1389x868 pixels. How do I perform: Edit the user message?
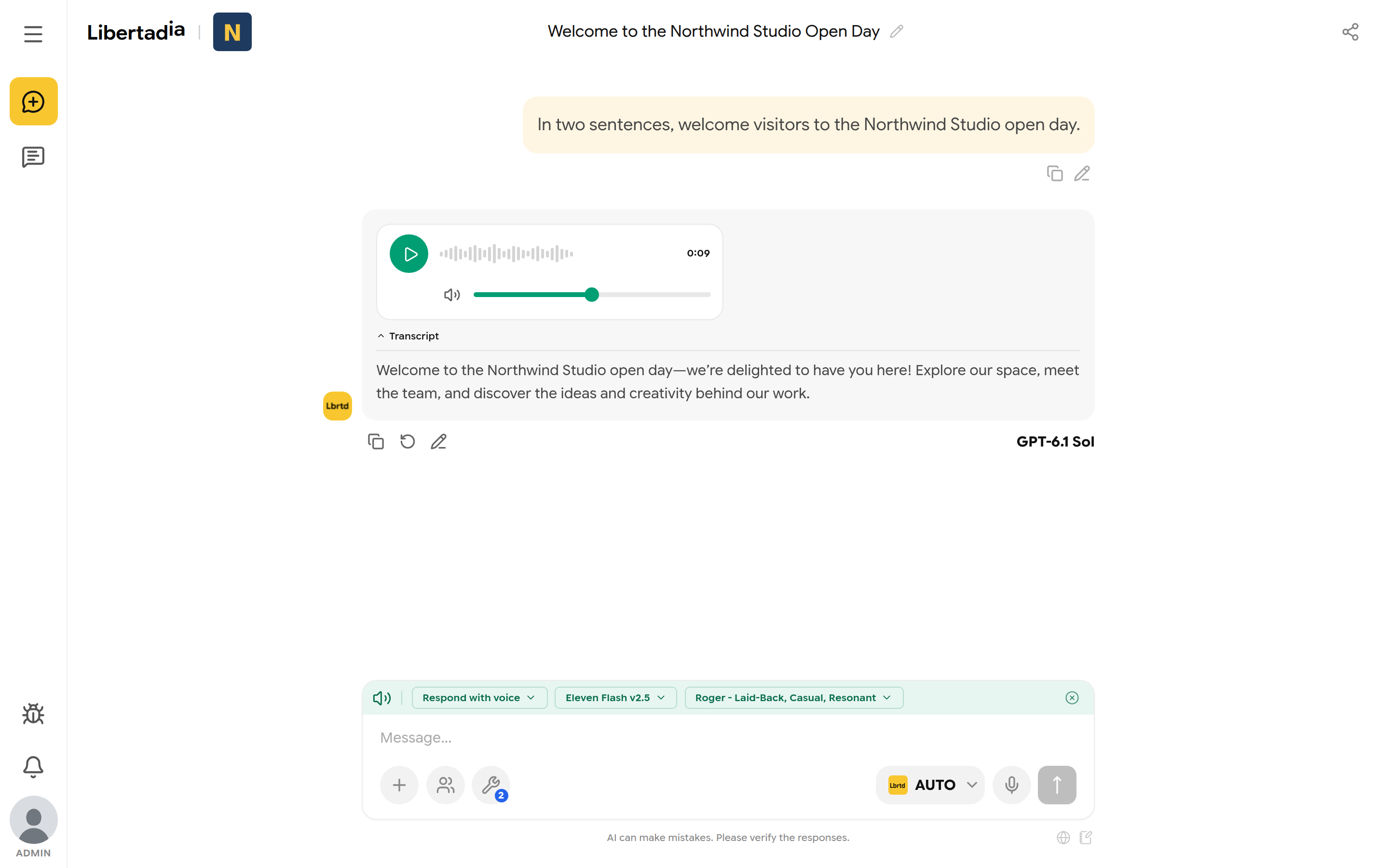pos(1082,174)
